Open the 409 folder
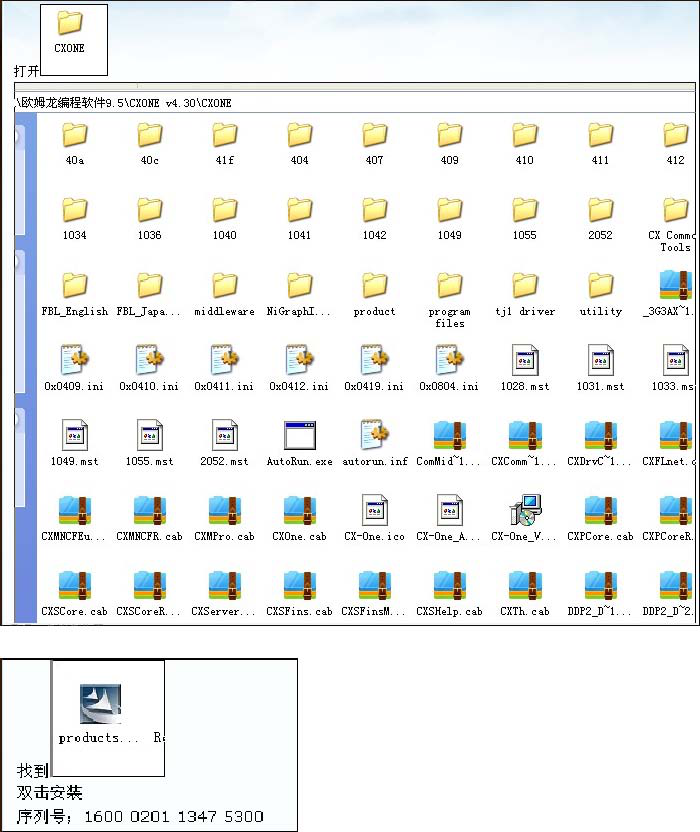 coord(450,144)
